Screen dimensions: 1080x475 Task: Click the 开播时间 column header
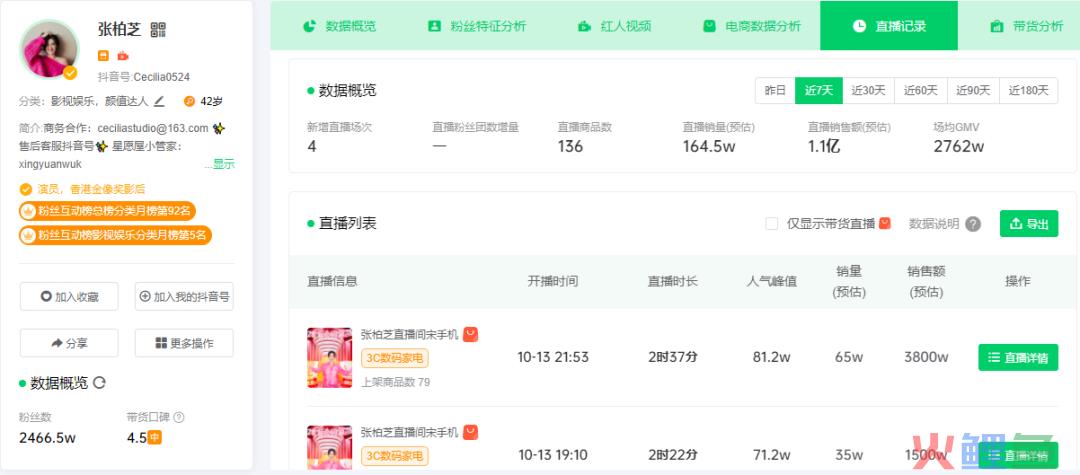coord(553,281)
